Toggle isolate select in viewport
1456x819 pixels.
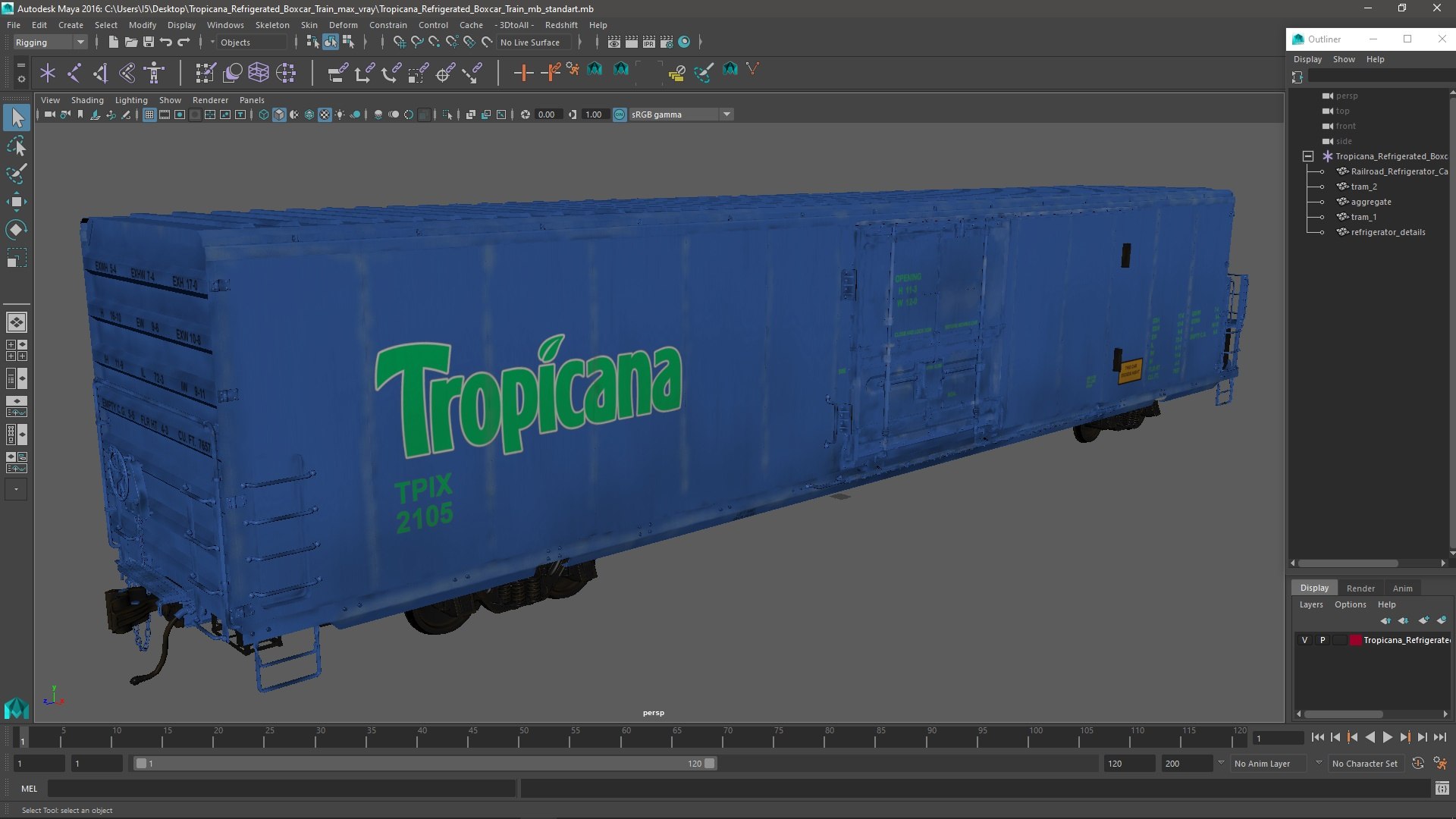click(447, 115)
